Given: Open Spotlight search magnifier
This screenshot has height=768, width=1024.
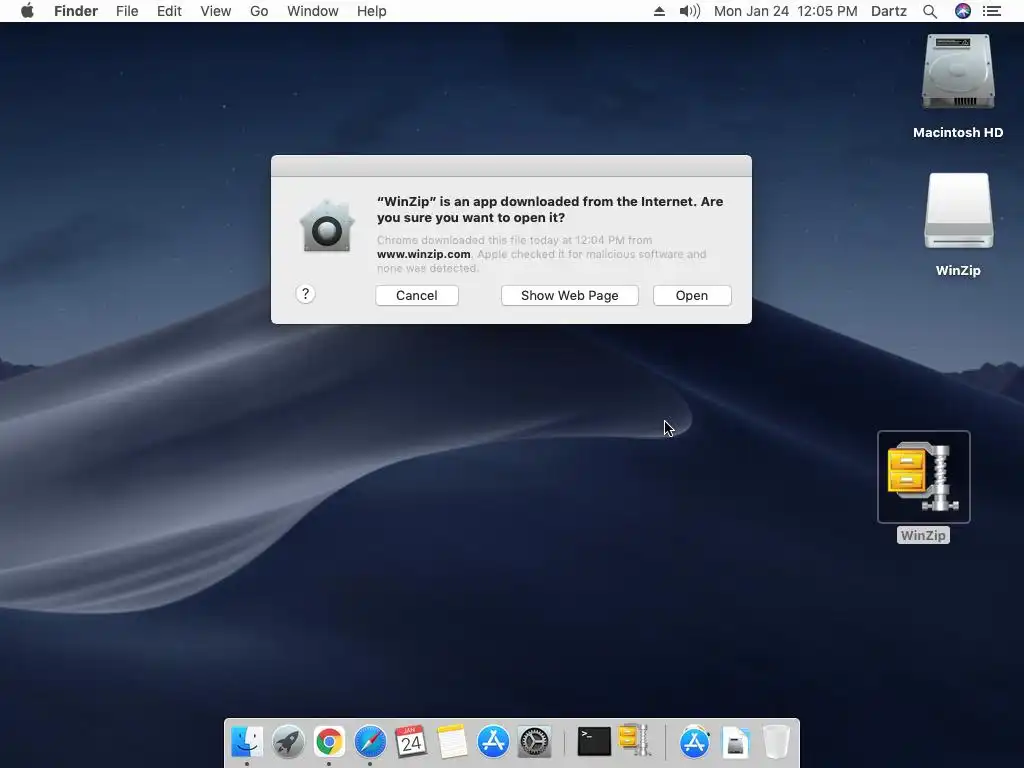Looking at the screenshot, I should pyautogui.click(x=930, y=11).
